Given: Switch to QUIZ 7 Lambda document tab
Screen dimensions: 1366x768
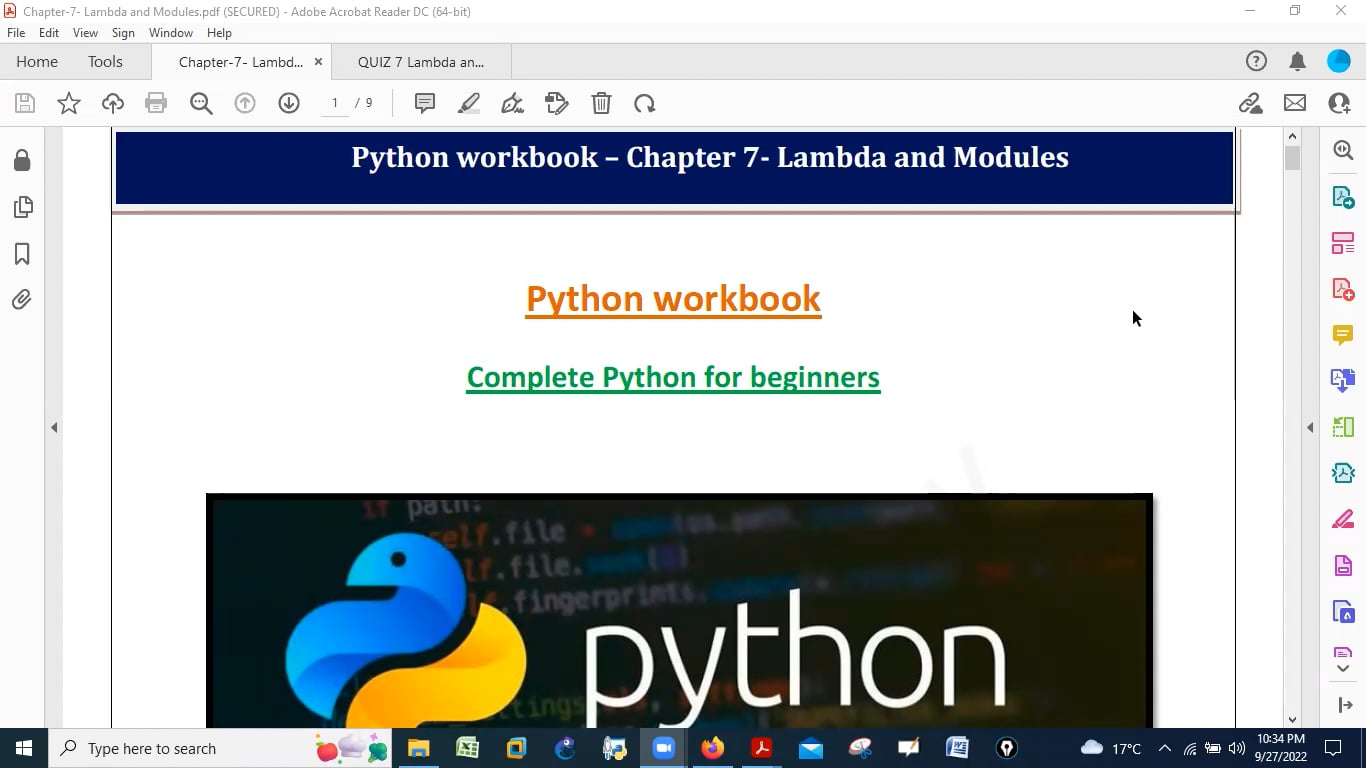Looking at the screenshot, I should click(421, 62).
